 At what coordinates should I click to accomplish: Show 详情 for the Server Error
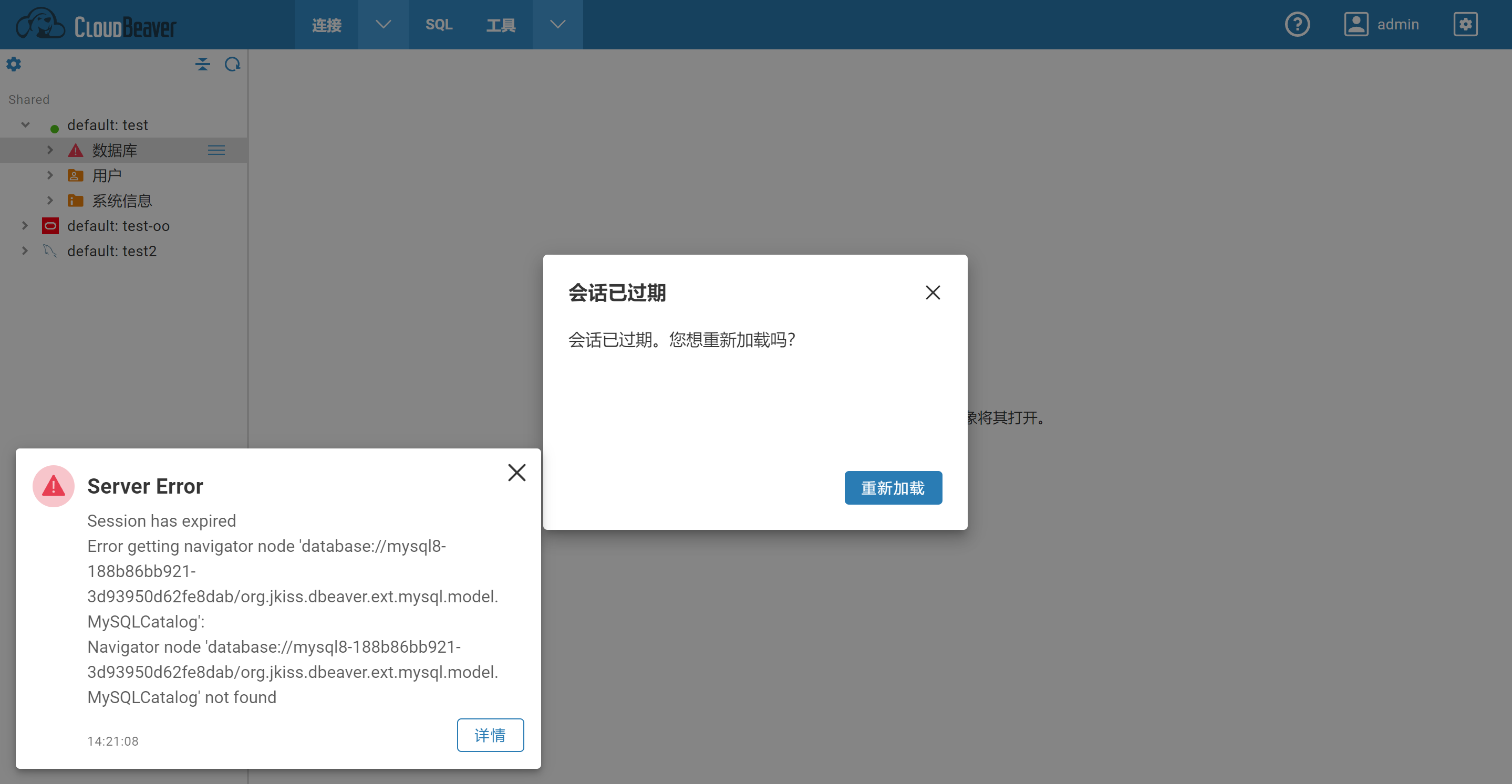coord(490,735)
